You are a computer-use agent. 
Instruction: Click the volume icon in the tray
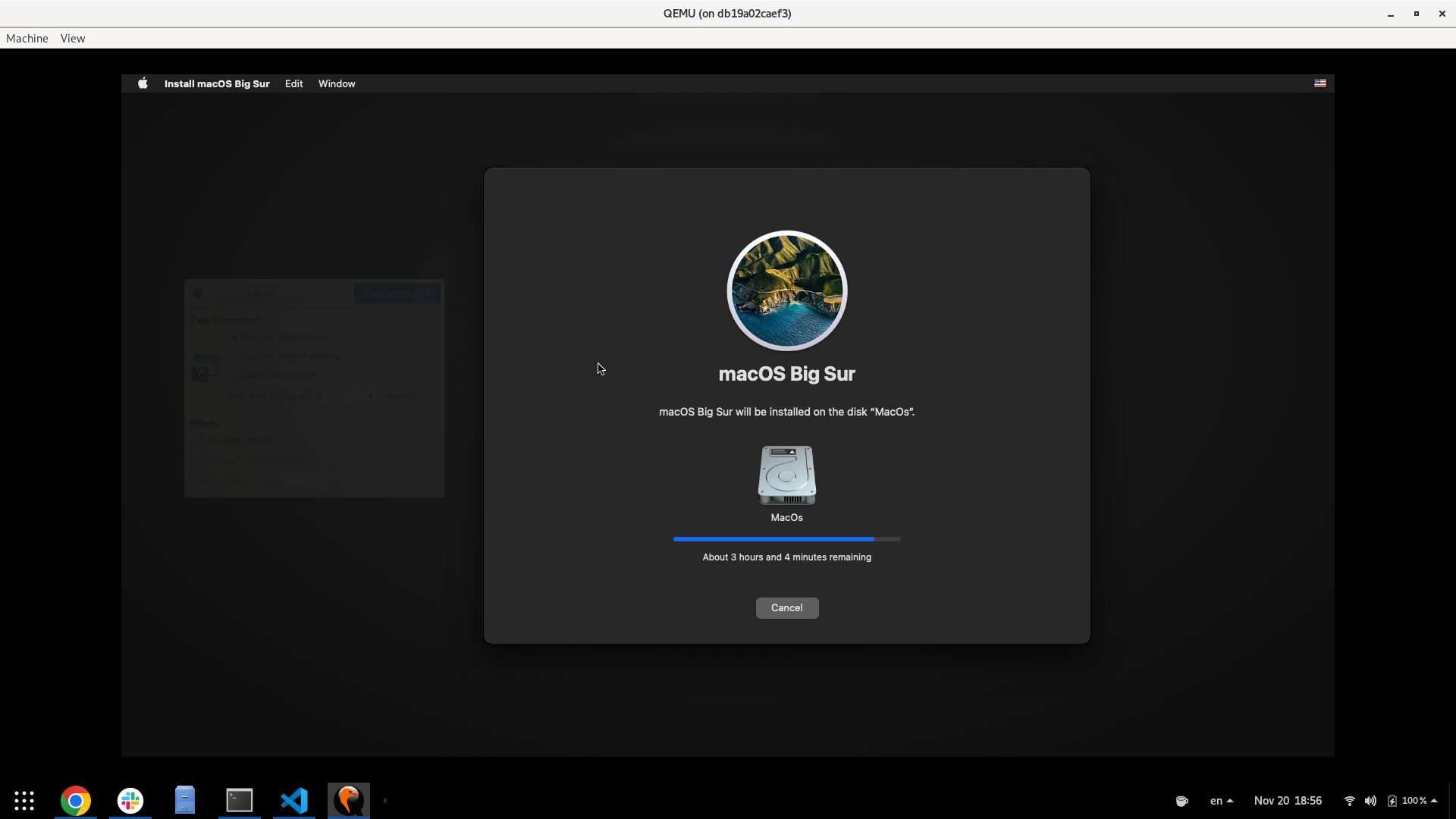(1370, 800)
